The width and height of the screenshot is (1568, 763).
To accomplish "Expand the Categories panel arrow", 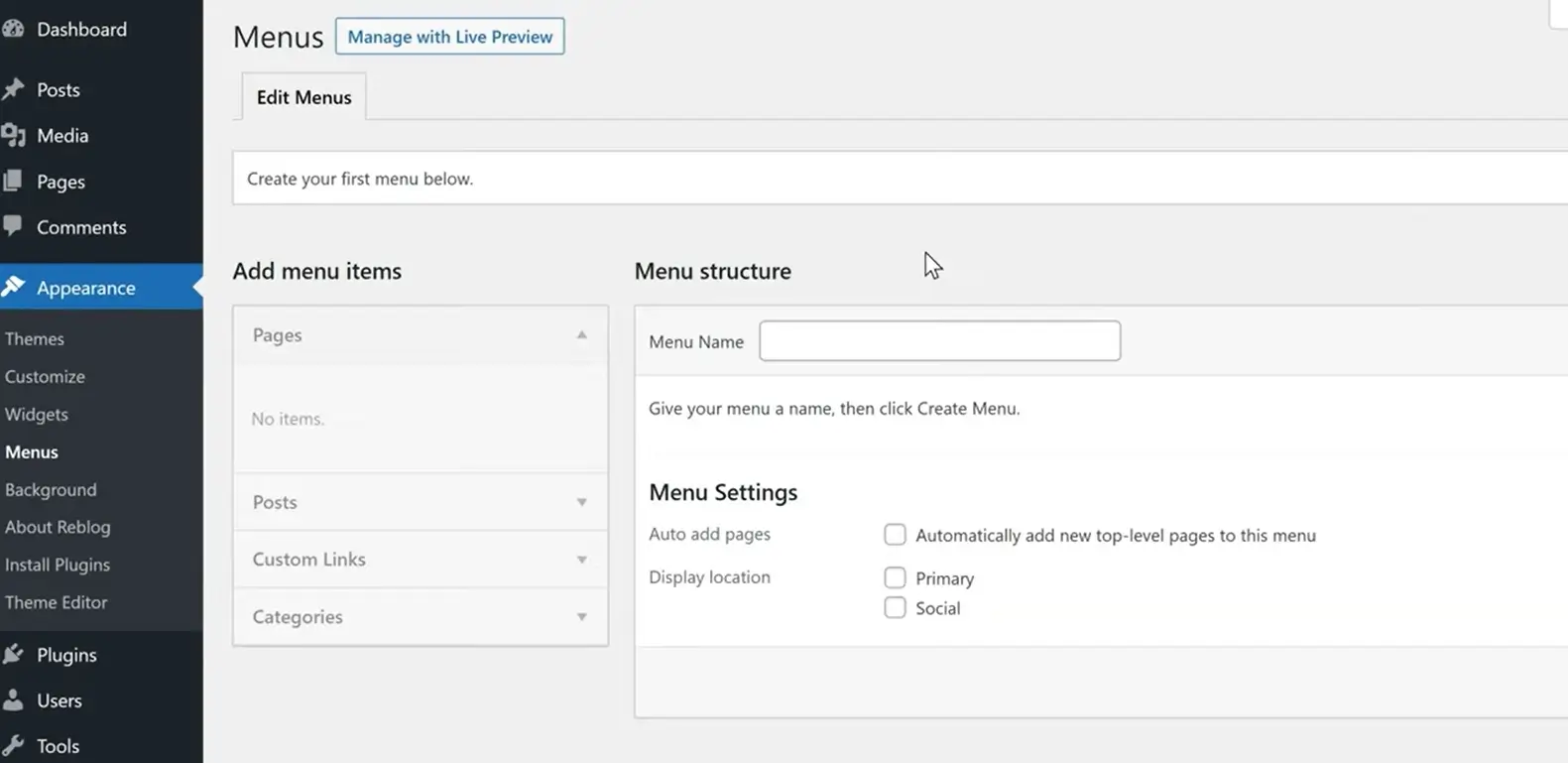I will [581, 617].
